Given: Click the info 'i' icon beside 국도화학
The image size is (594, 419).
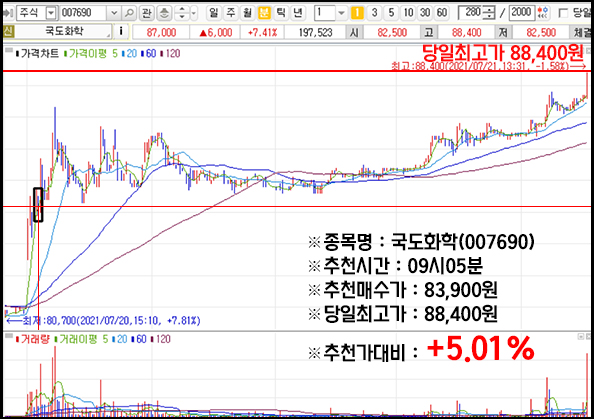Looking at the screenshot, I should pos(121,31).
